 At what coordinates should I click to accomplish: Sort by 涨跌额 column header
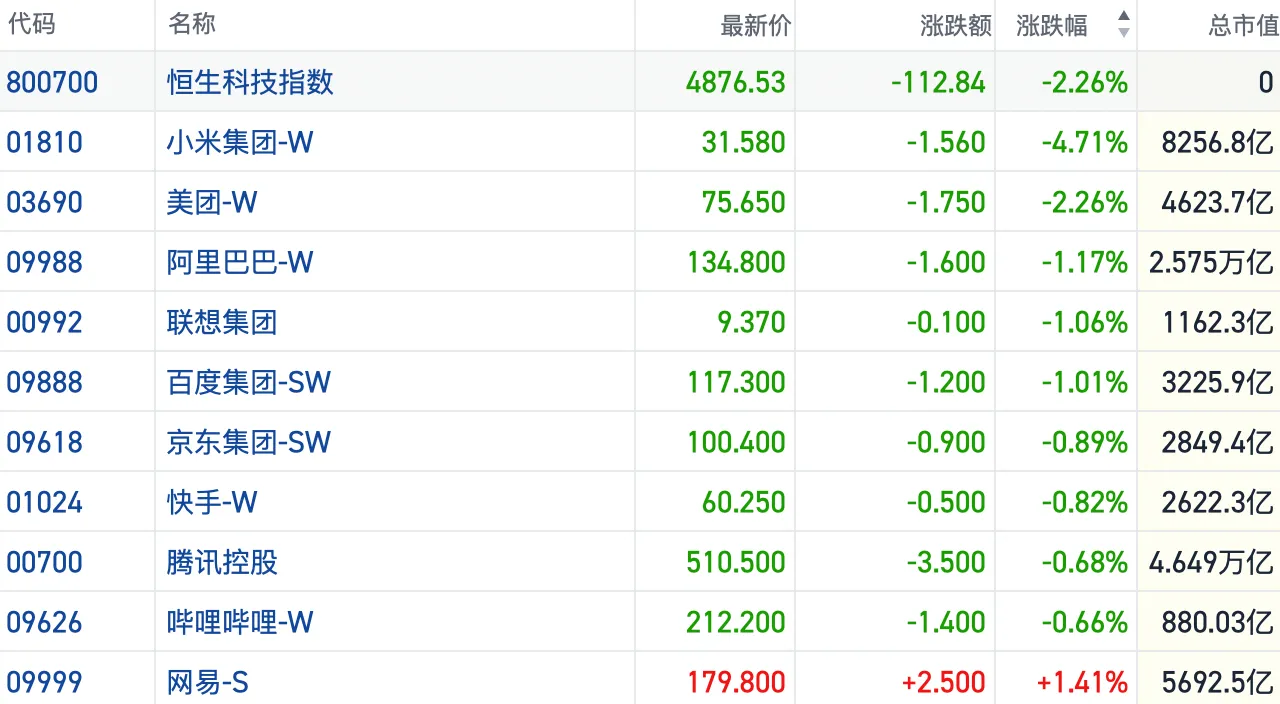tap(955, 26)
